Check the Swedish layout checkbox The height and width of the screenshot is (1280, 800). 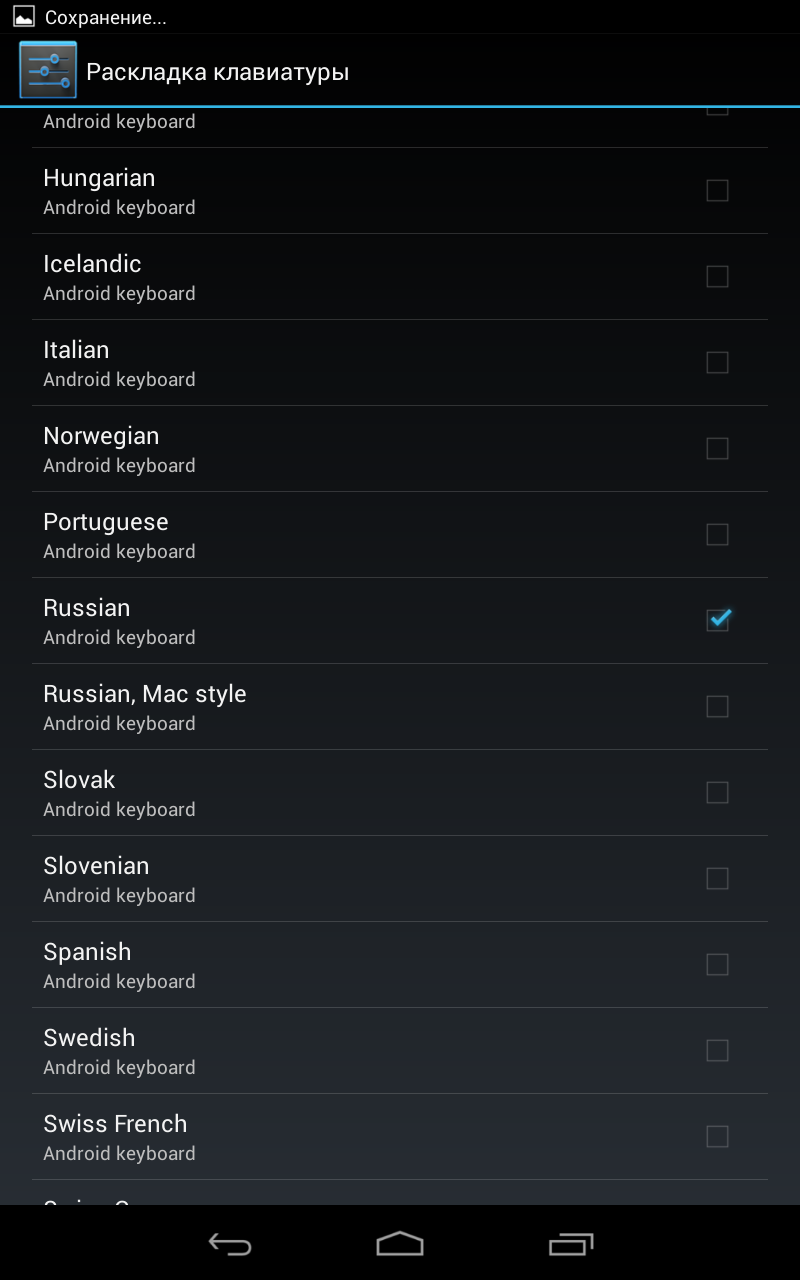(717, 1050)
